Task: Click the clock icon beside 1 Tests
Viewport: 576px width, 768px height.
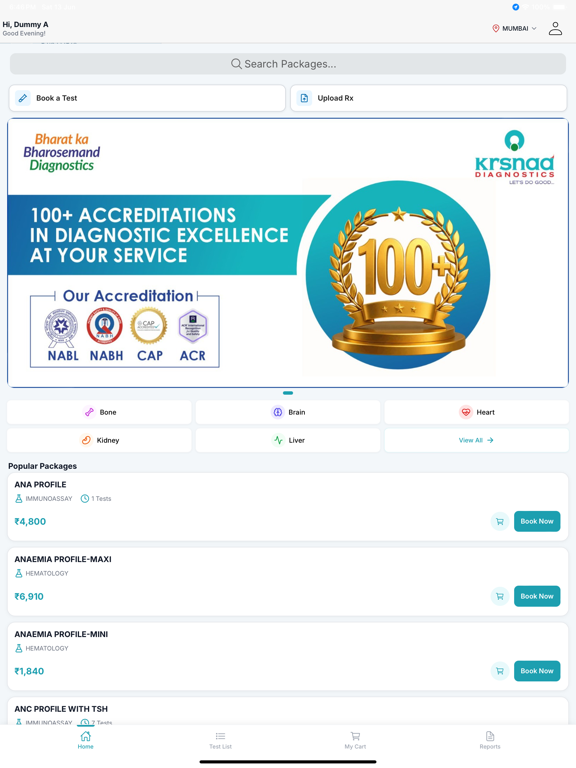Action: [85, 499]
